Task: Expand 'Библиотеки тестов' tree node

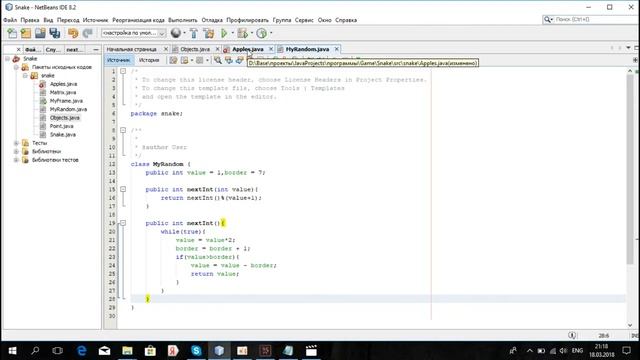Action: tap(16, 160)
